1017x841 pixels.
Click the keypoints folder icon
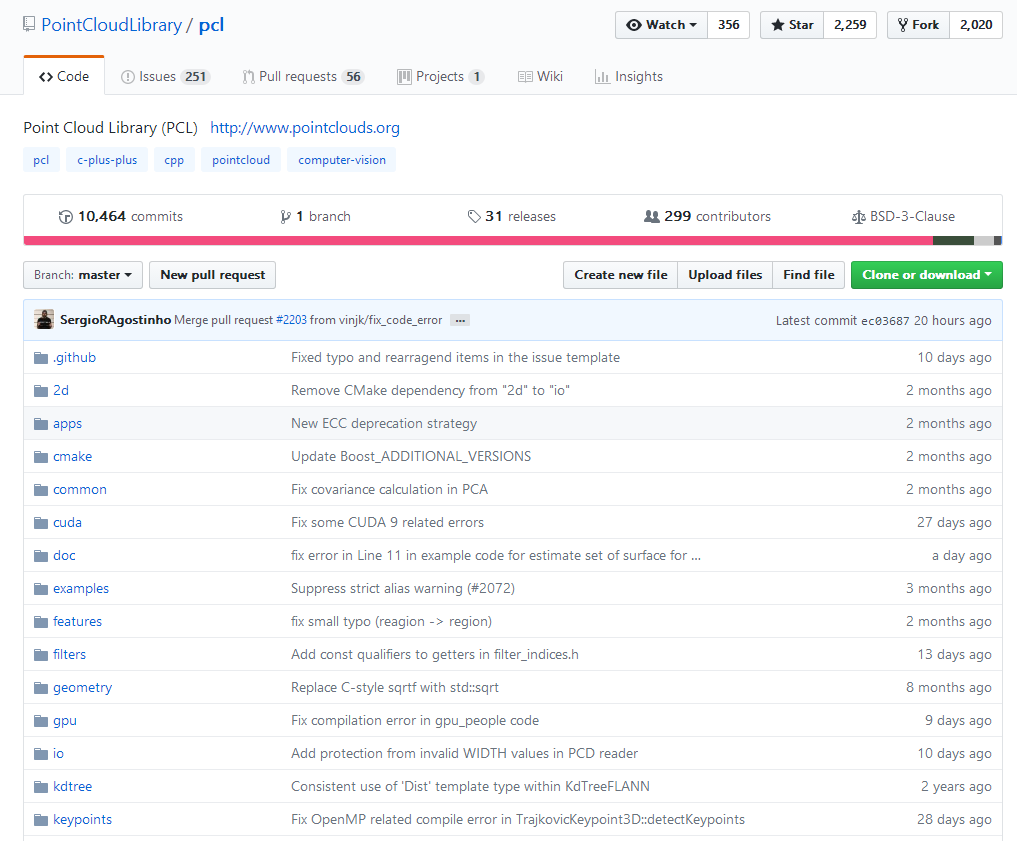41,821
